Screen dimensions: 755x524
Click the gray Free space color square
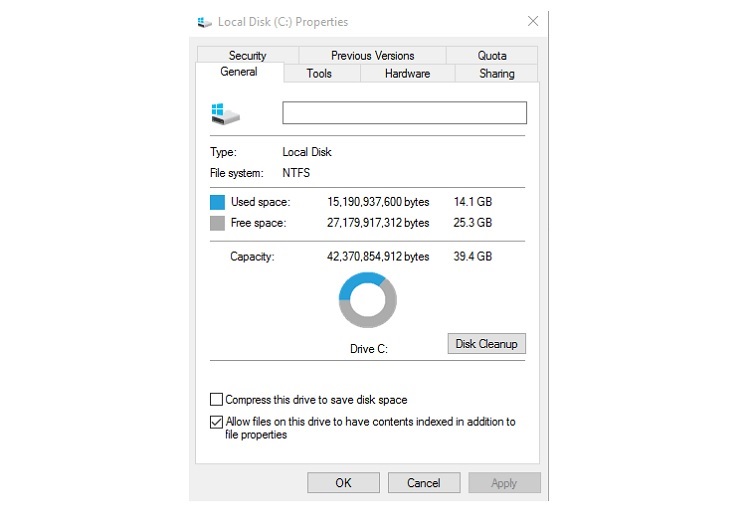[x=217, y=223]
